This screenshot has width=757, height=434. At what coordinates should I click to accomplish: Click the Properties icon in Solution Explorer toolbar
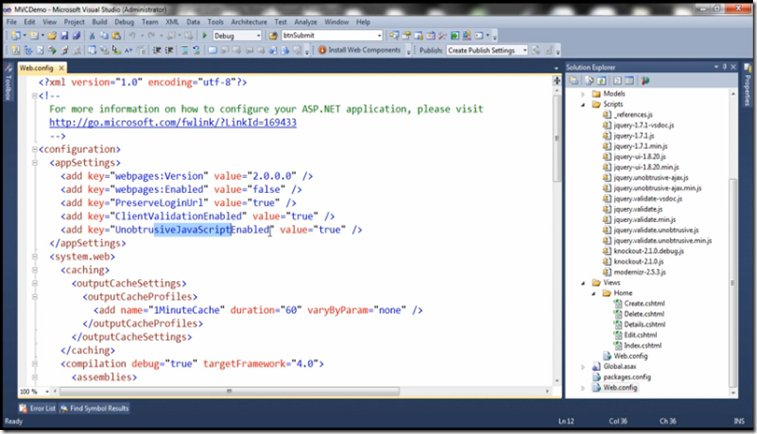574,81
